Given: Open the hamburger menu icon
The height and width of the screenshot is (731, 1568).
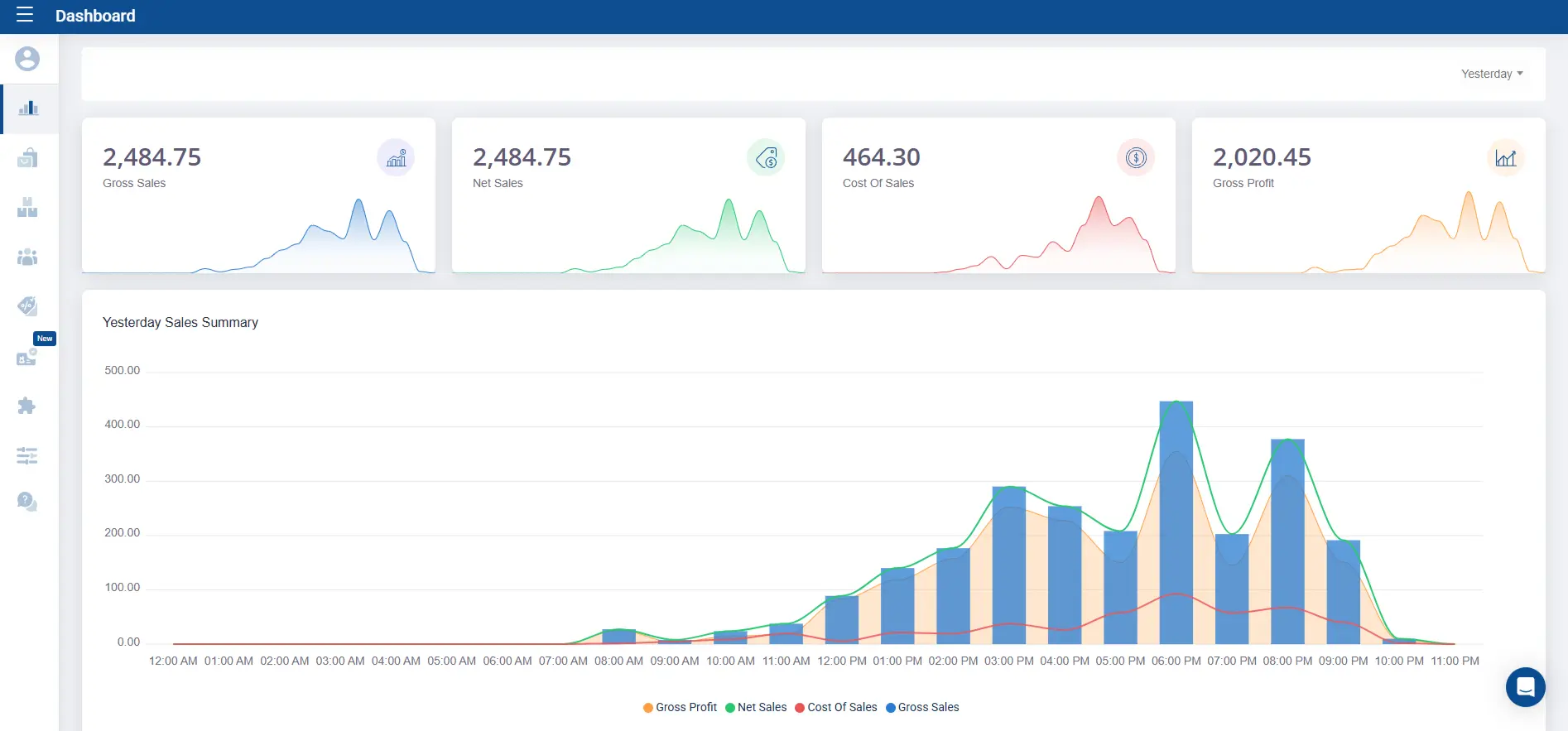Looking at the screenshot, I should 25,15.
